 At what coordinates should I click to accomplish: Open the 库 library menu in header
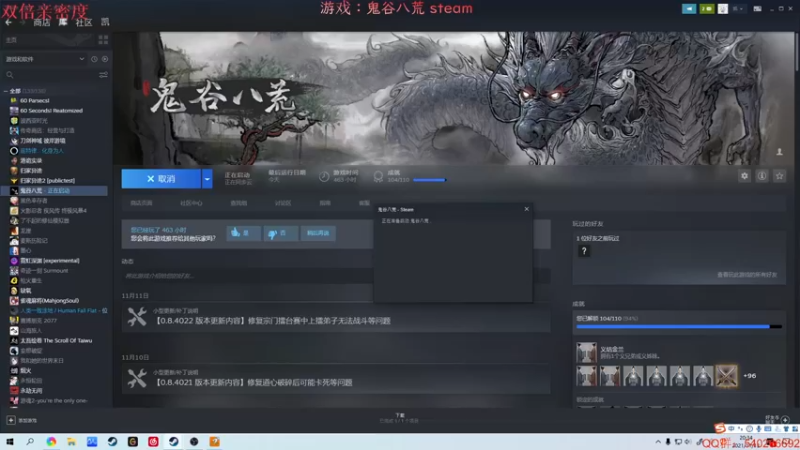[63, 22]
